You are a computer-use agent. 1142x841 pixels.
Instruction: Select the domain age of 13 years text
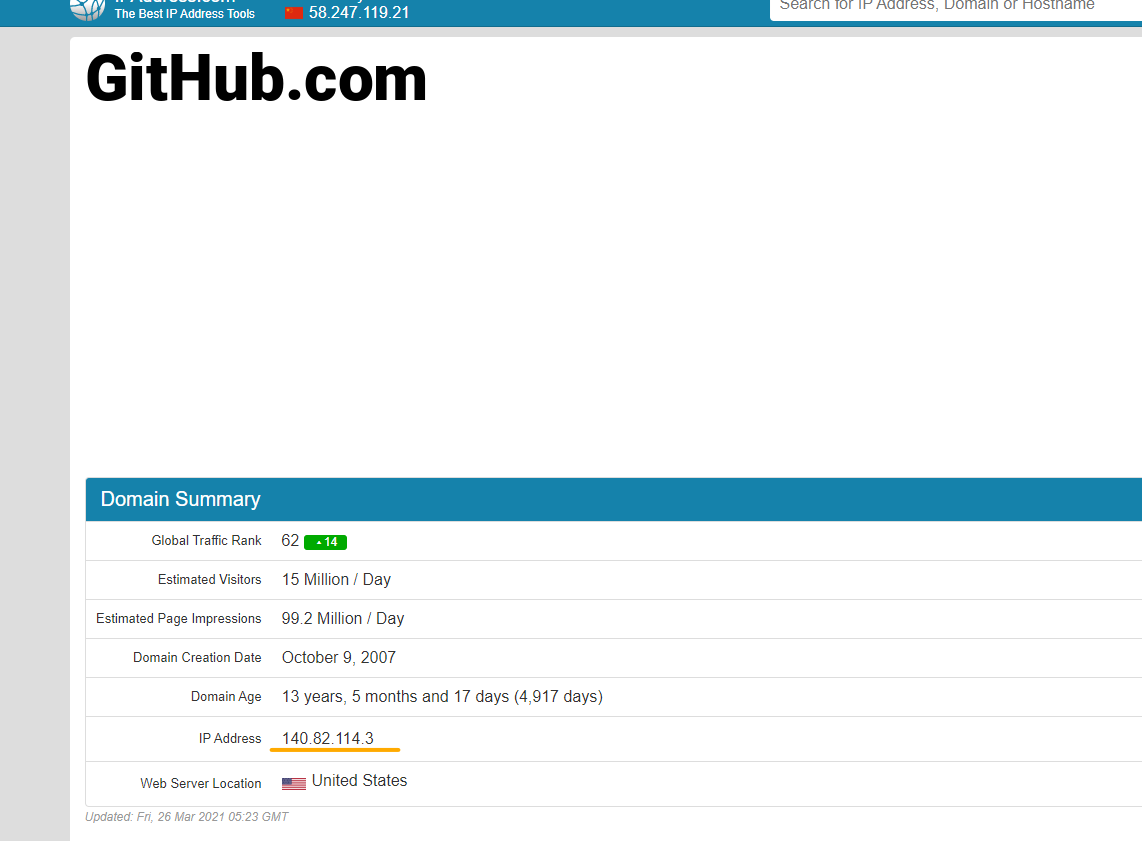pos(442,697)
